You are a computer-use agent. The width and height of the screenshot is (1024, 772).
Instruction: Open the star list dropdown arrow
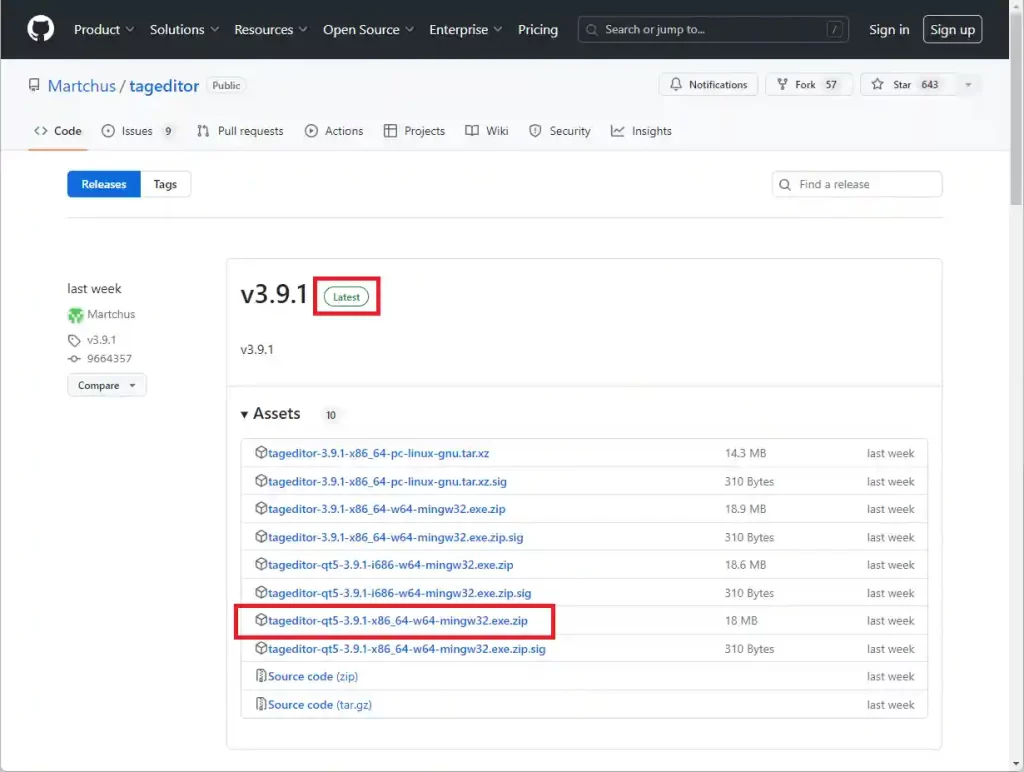[x=967, y=85]
